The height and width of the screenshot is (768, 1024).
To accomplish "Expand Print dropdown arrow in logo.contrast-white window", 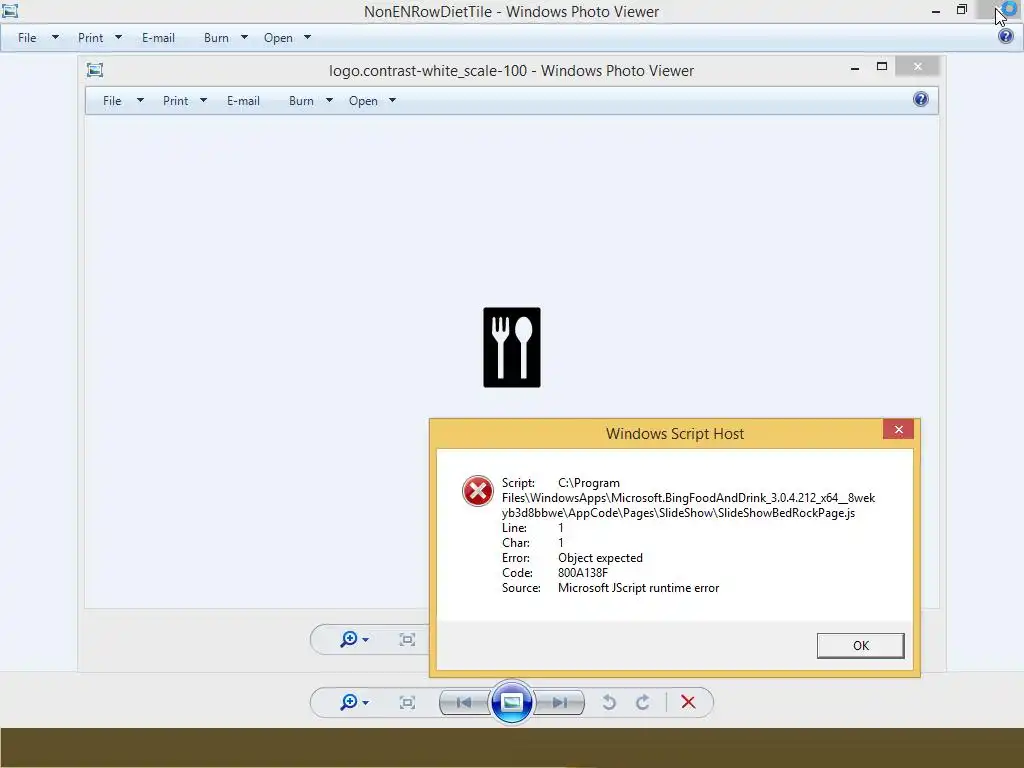I will [x=203, y=101].
